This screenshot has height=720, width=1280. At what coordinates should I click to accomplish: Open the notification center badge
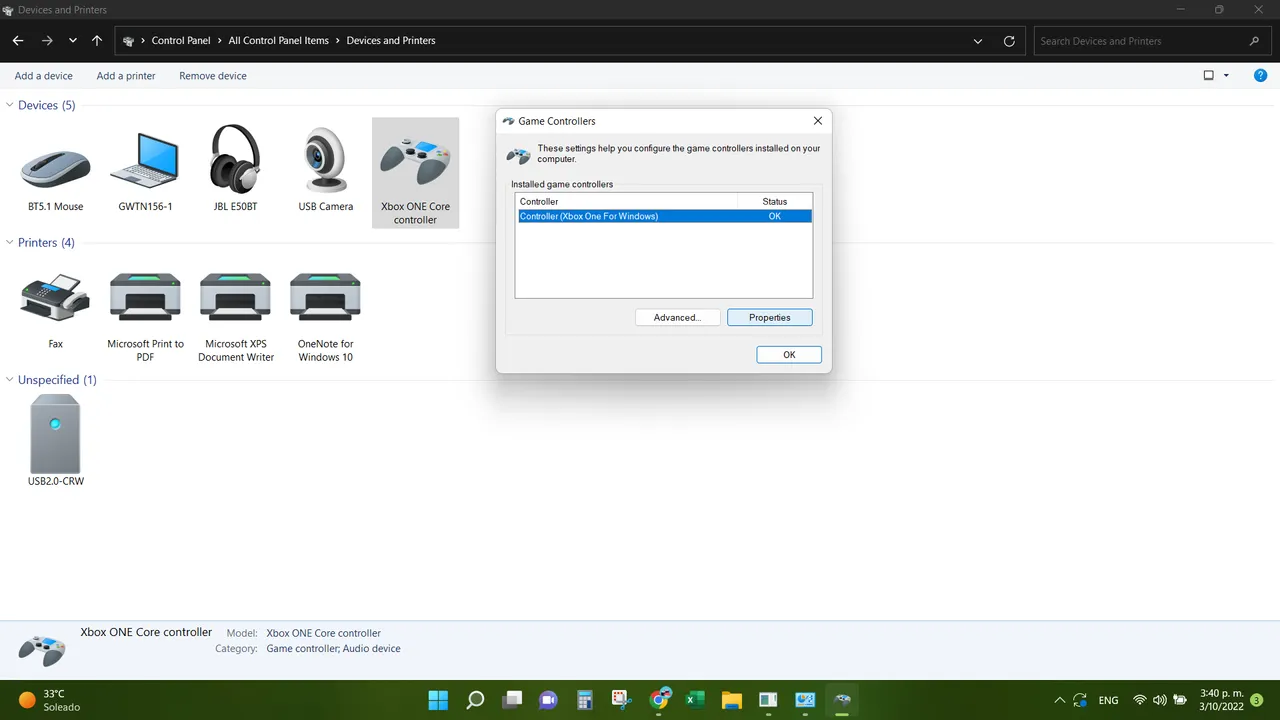[x=1257, y=700]
